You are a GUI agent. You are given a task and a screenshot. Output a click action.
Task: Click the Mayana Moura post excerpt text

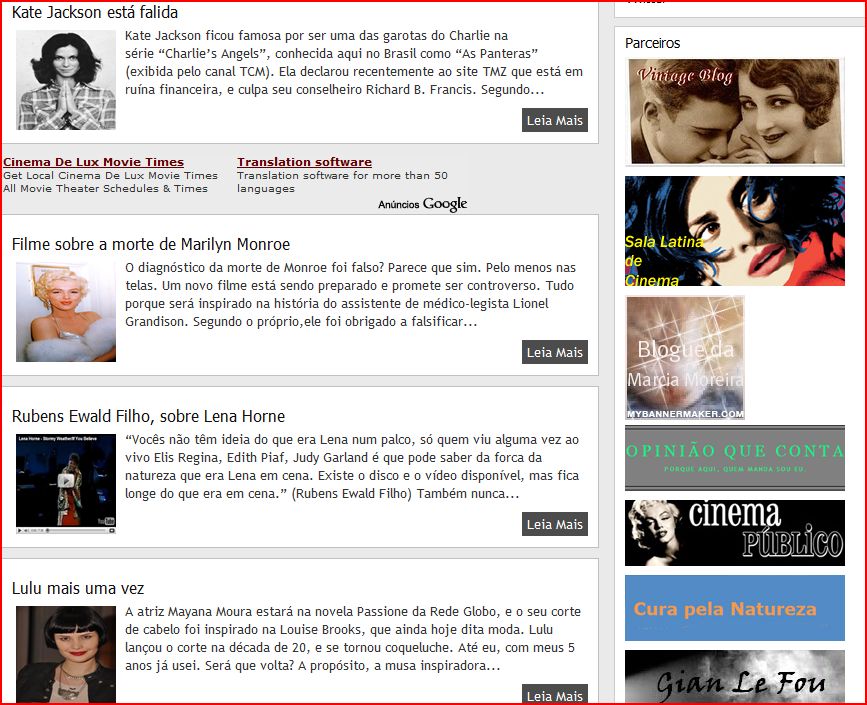tap(353, 639)
